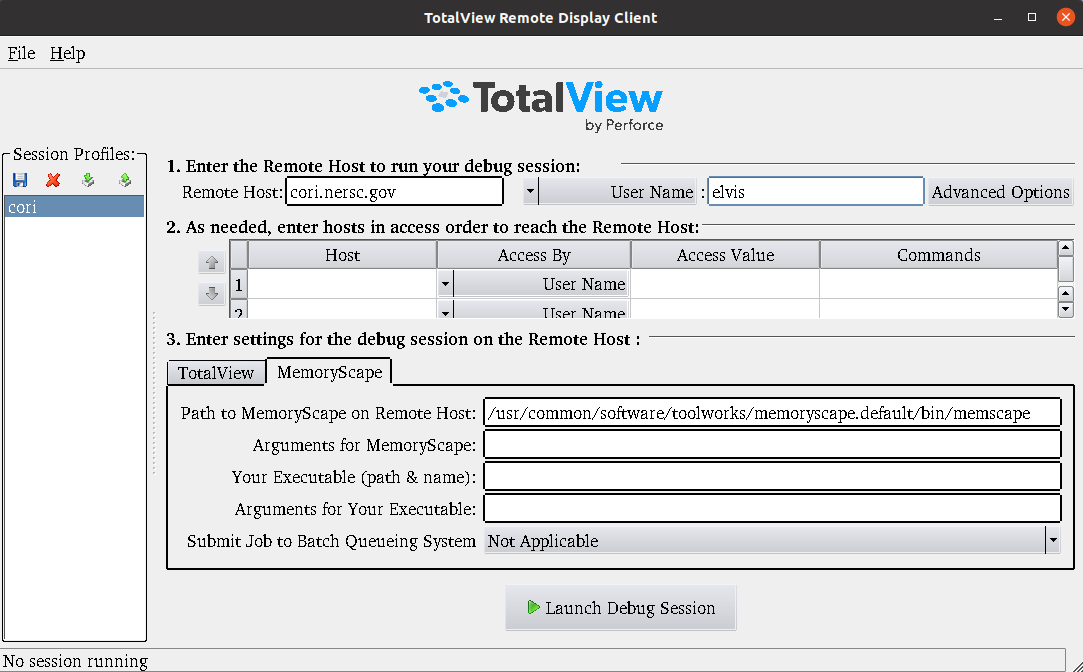Open the Access By selector for row 1
The height and width of the screenshot is (672, 1083).
pyautogui.click(x=446, y=284)
